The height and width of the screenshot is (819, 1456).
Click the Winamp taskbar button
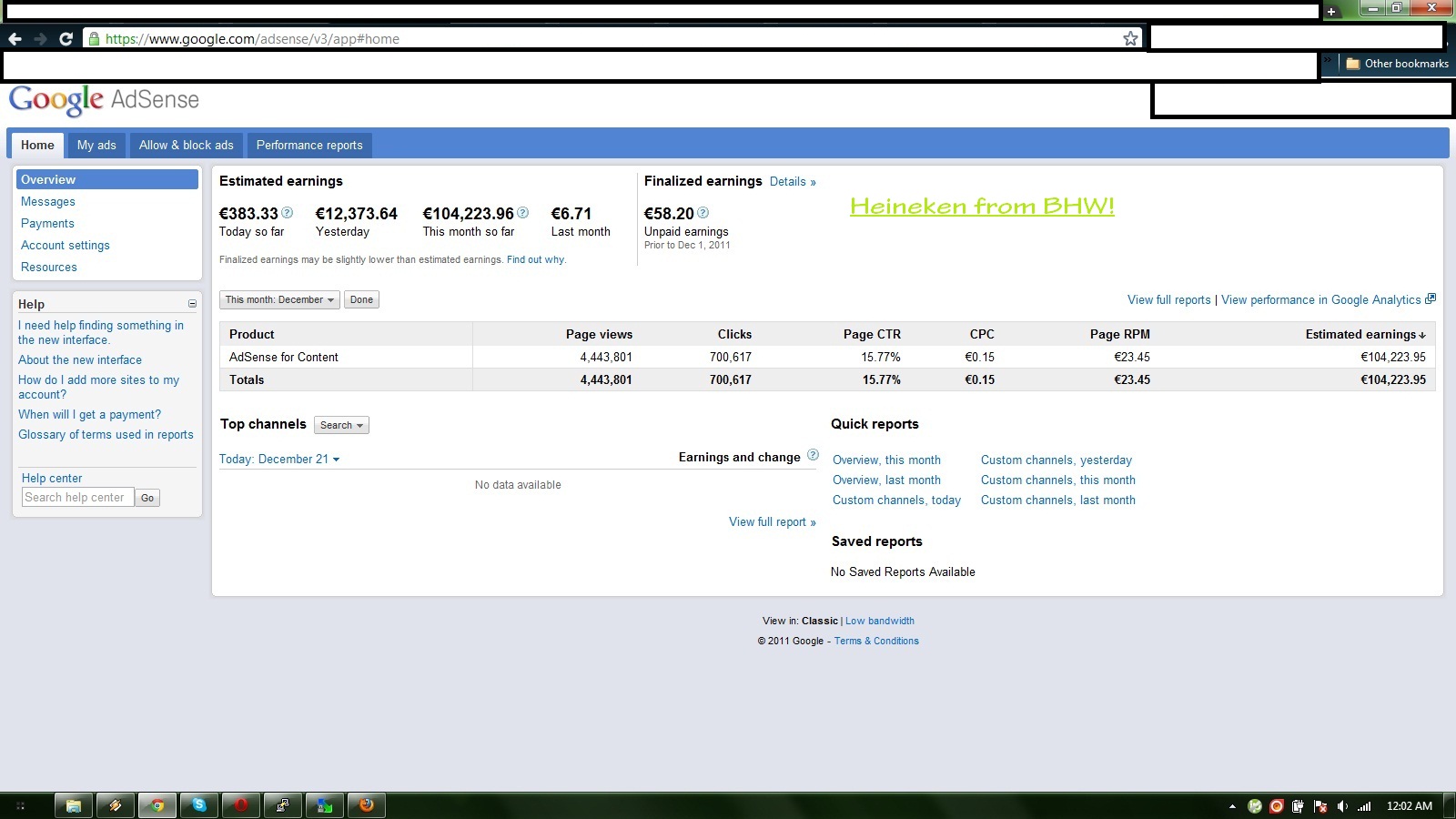click(116, 805)
